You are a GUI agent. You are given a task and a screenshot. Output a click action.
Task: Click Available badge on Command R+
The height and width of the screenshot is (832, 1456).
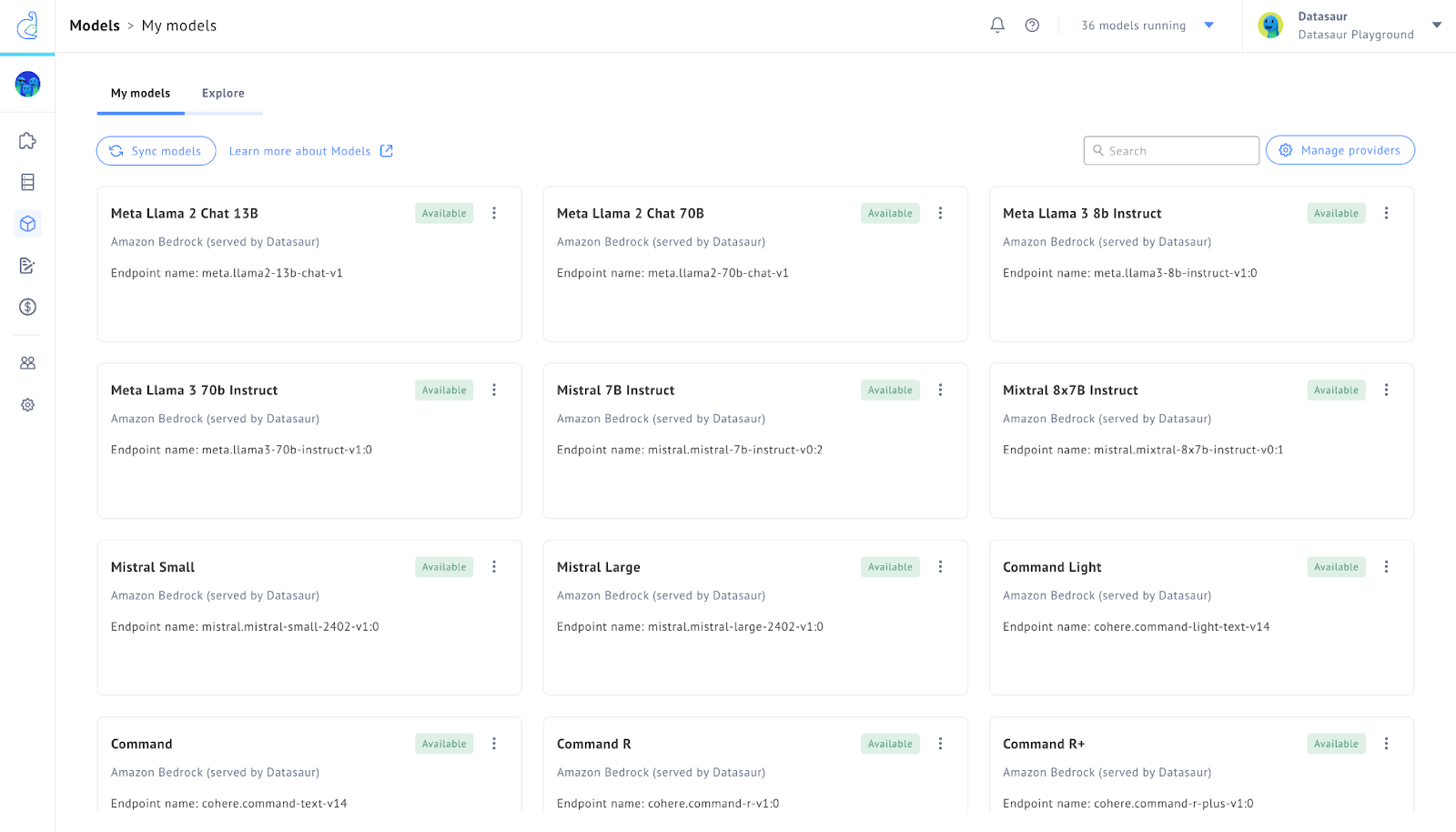click(1336, 744)
